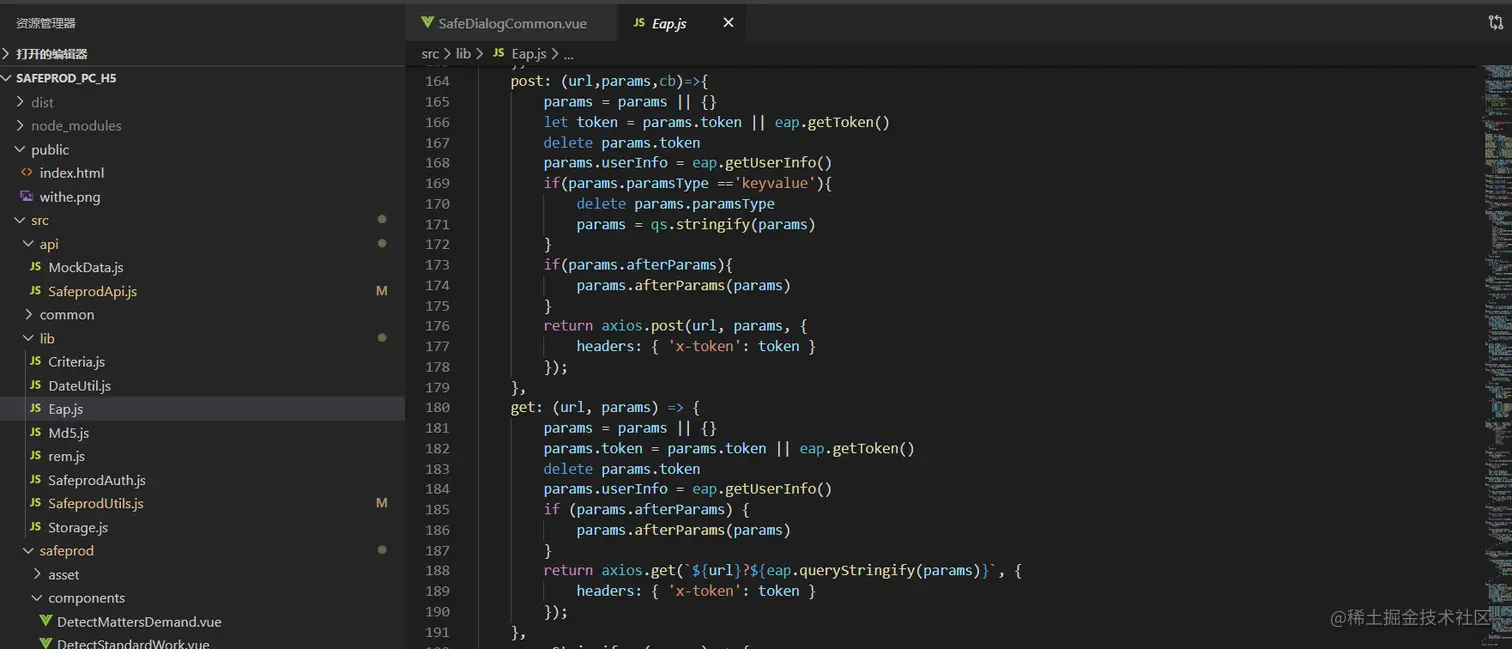This screenshot has width=1512, height=649.
Task: Collapse the SAFEPROD_PC_H5 root folder
Action: (x=202, y=78)
